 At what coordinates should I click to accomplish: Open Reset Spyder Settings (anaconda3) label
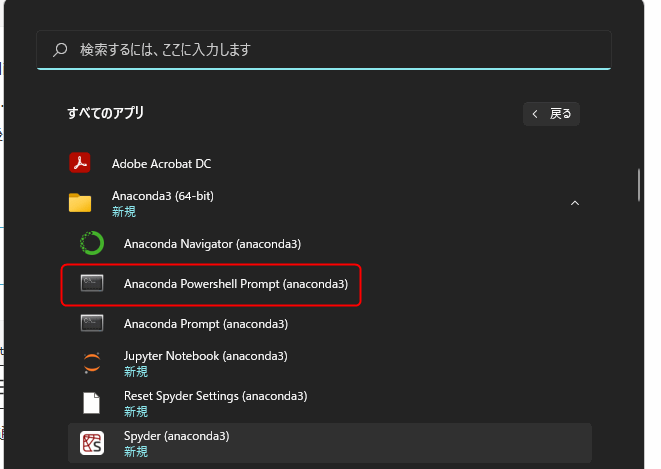coord(215,396)
